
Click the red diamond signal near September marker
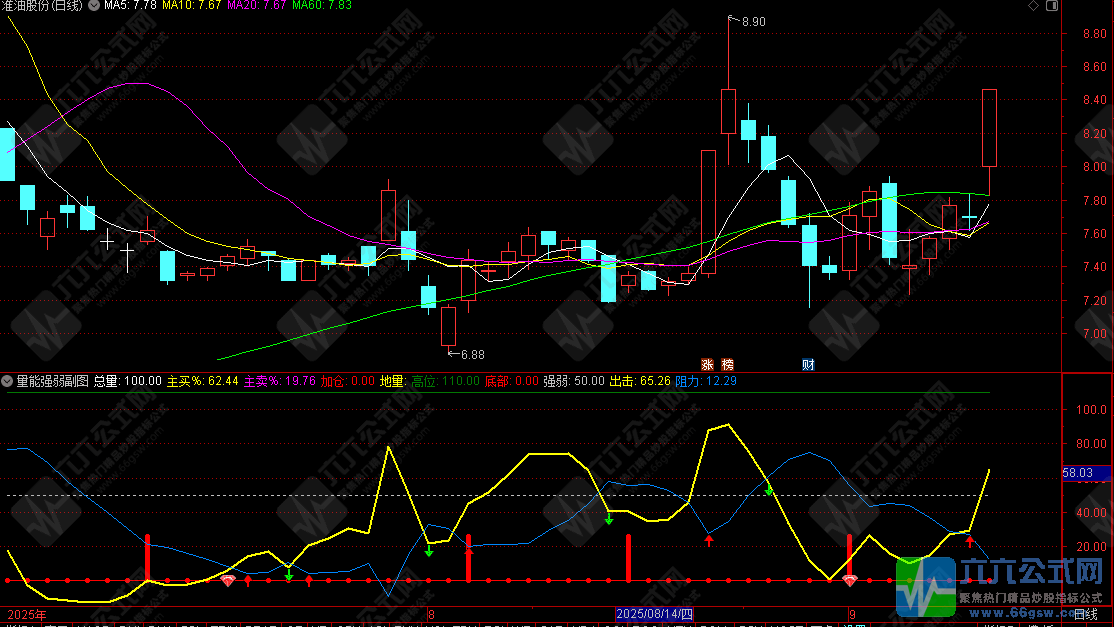[850, 580]
